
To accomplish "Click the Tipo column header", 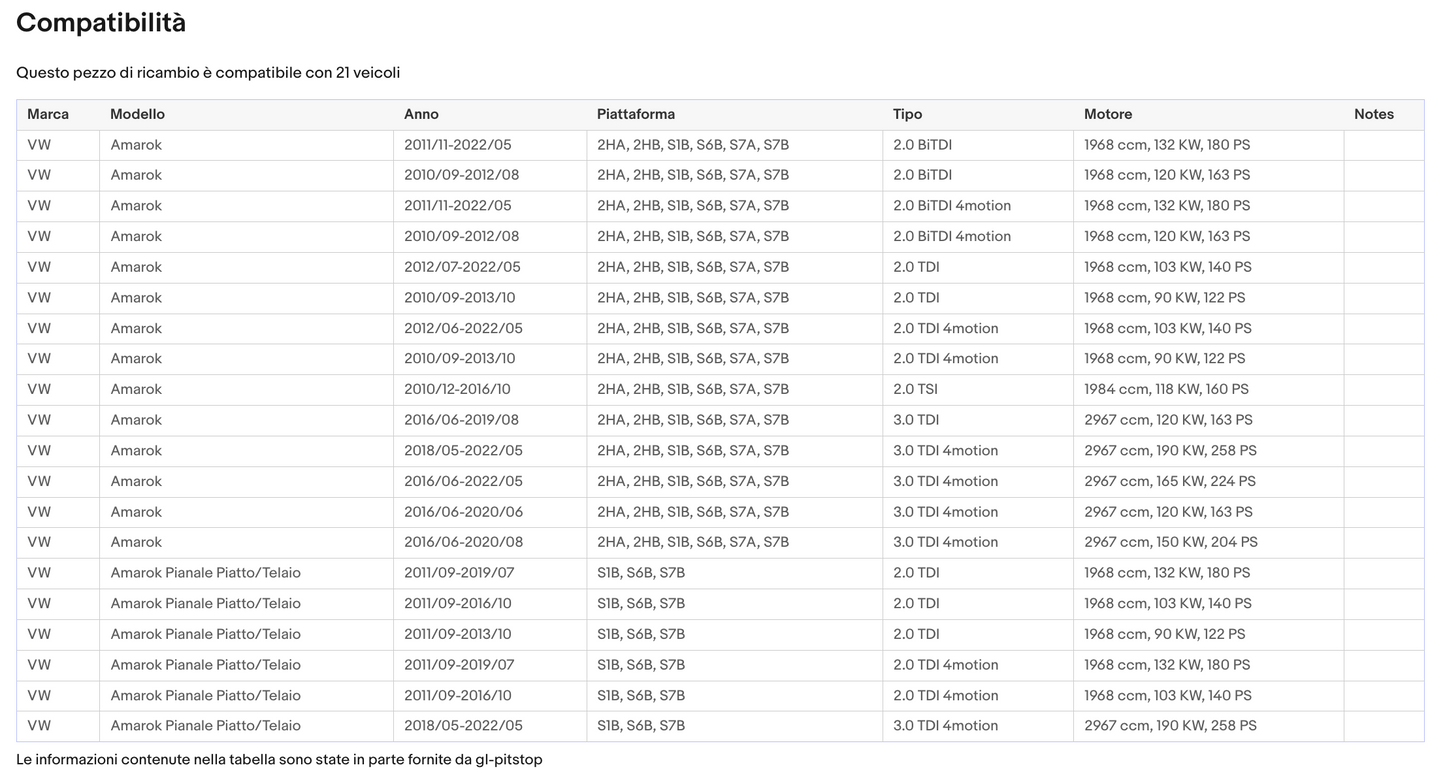I will point(907,114).
